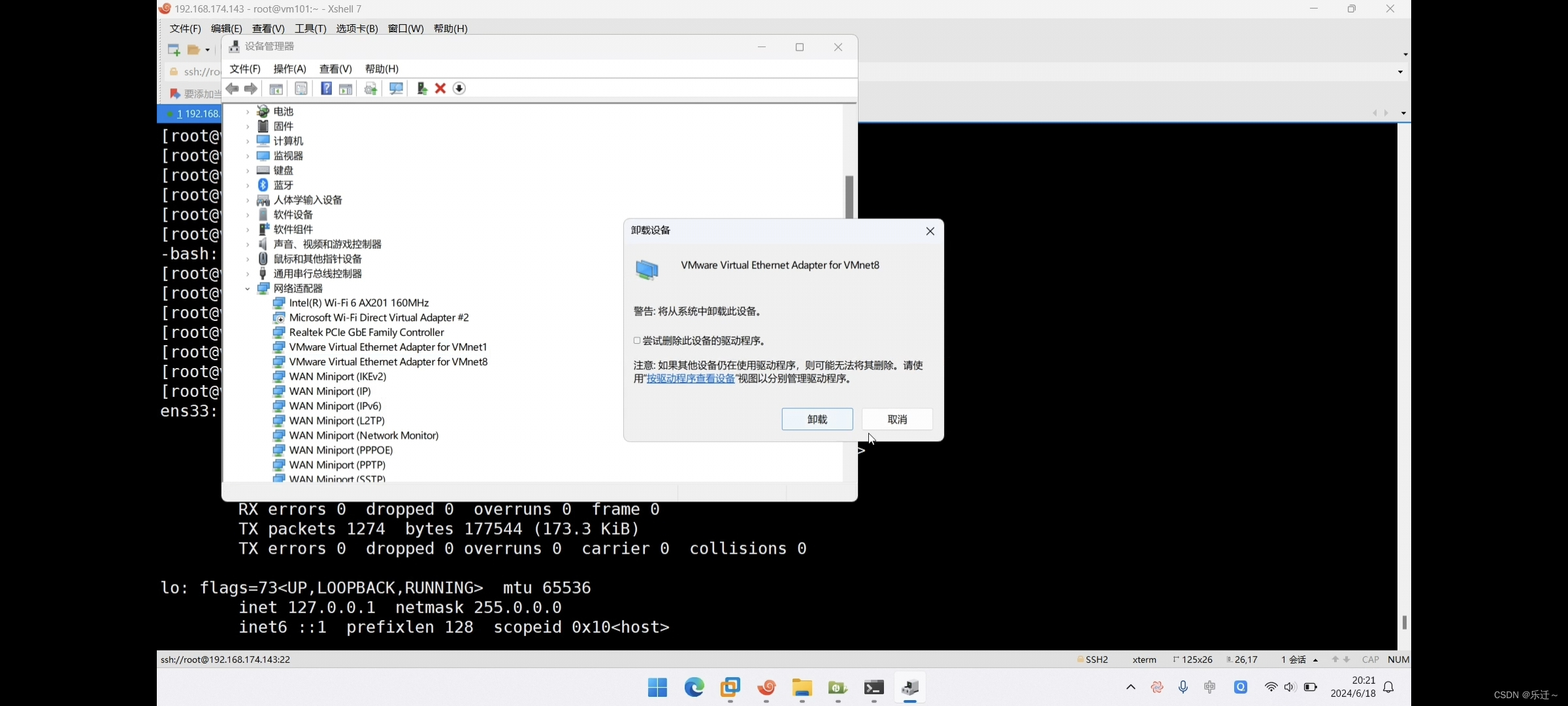
Task: Select WAN Miniport (IKEv2) entry
Action: [x=338, y=377]
